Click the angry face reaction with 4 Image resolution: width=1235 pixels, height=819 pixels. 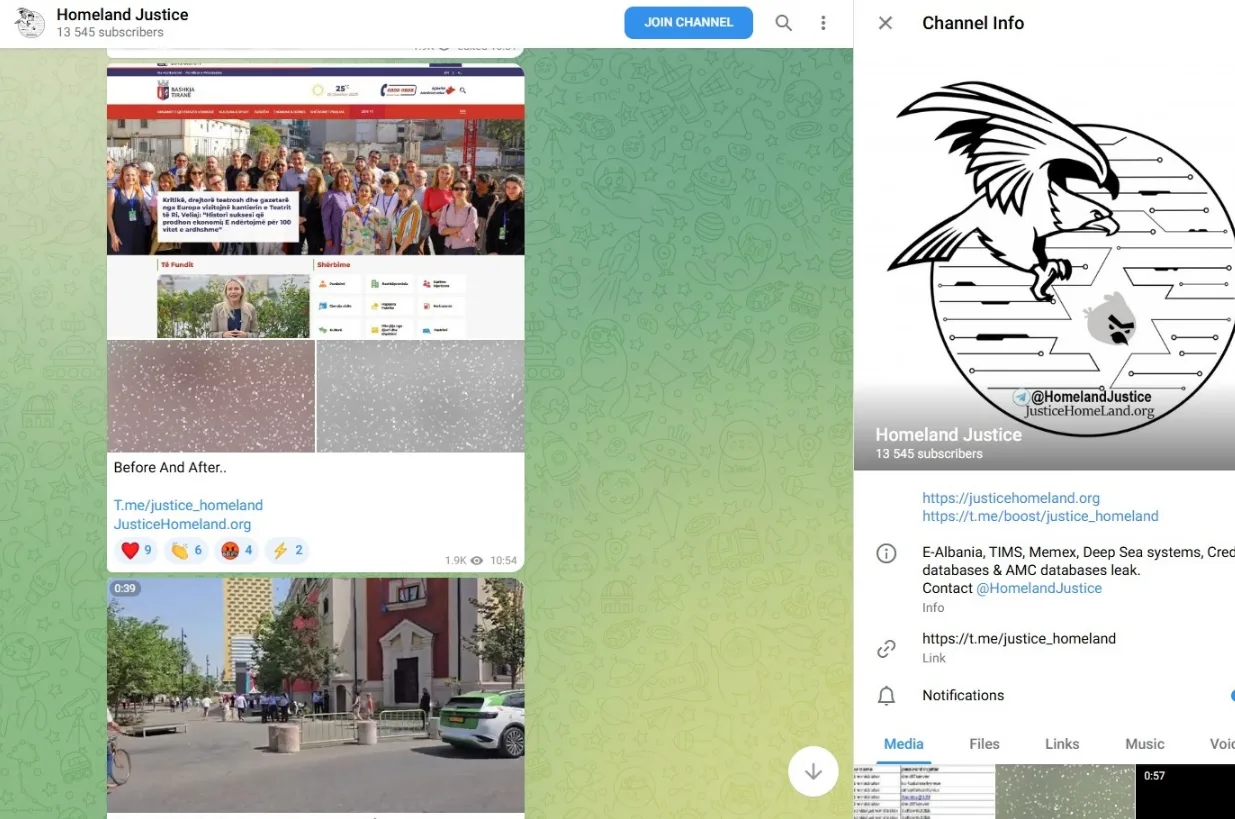point(237,550)
